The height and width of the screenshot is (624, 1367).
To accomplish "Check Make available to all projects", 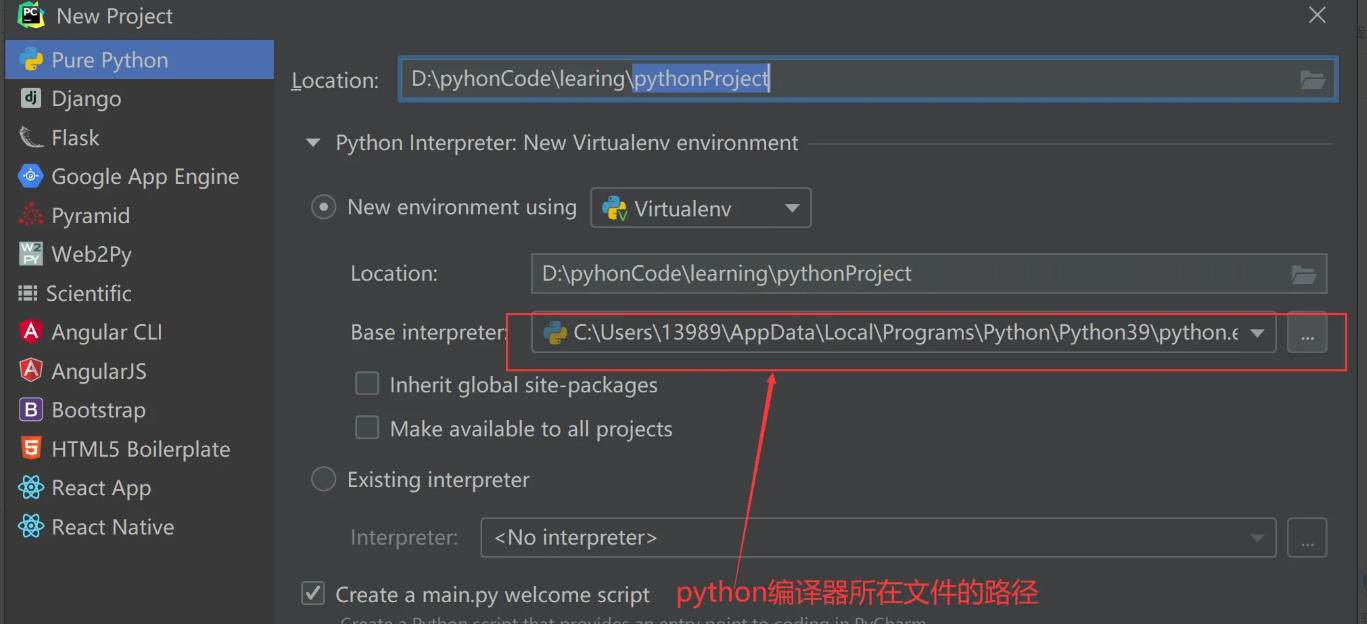I will point(367,427).
